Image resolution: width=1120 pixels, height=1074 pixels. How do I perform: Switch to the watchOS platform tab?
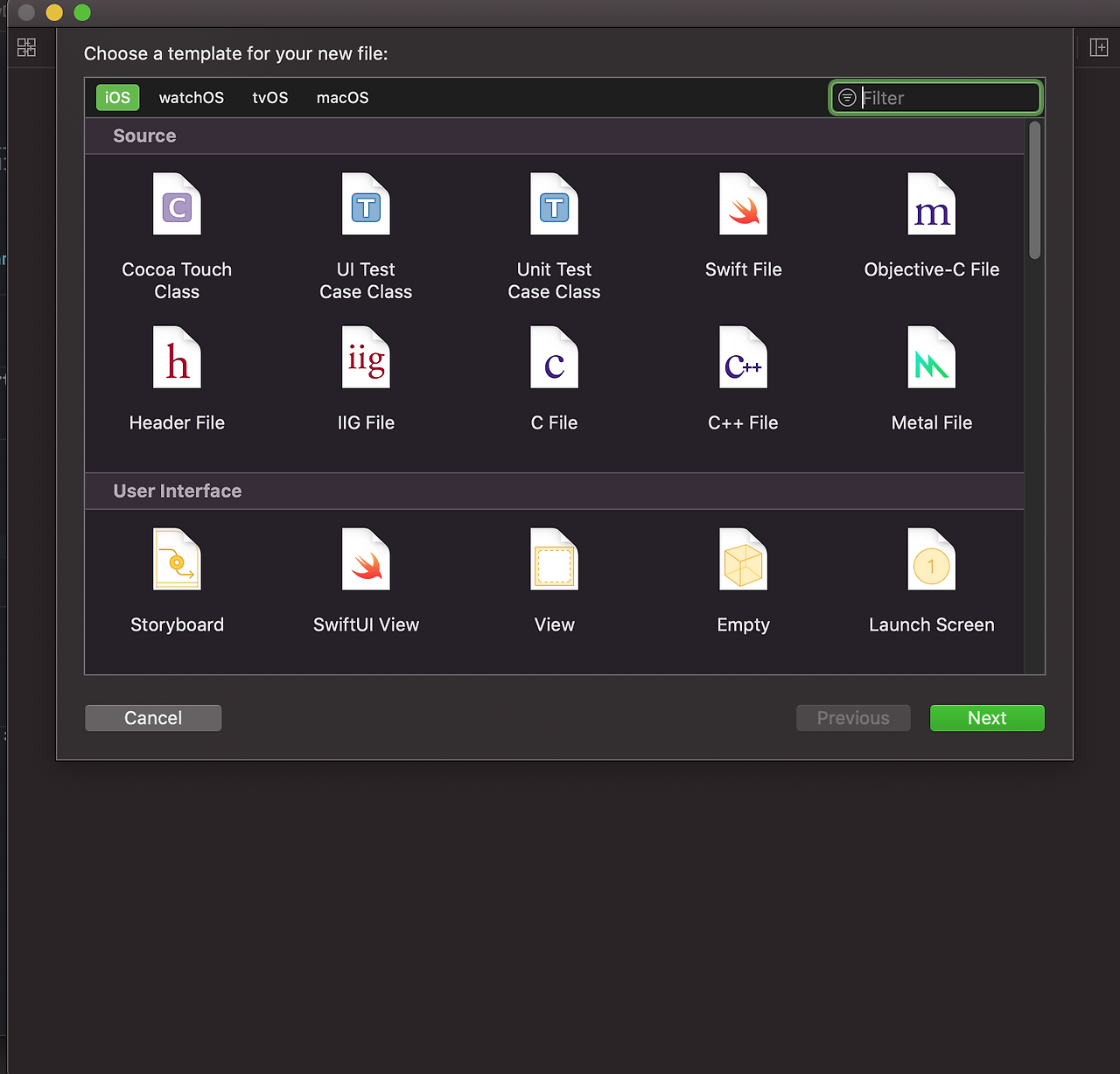(x=192, y=97)
